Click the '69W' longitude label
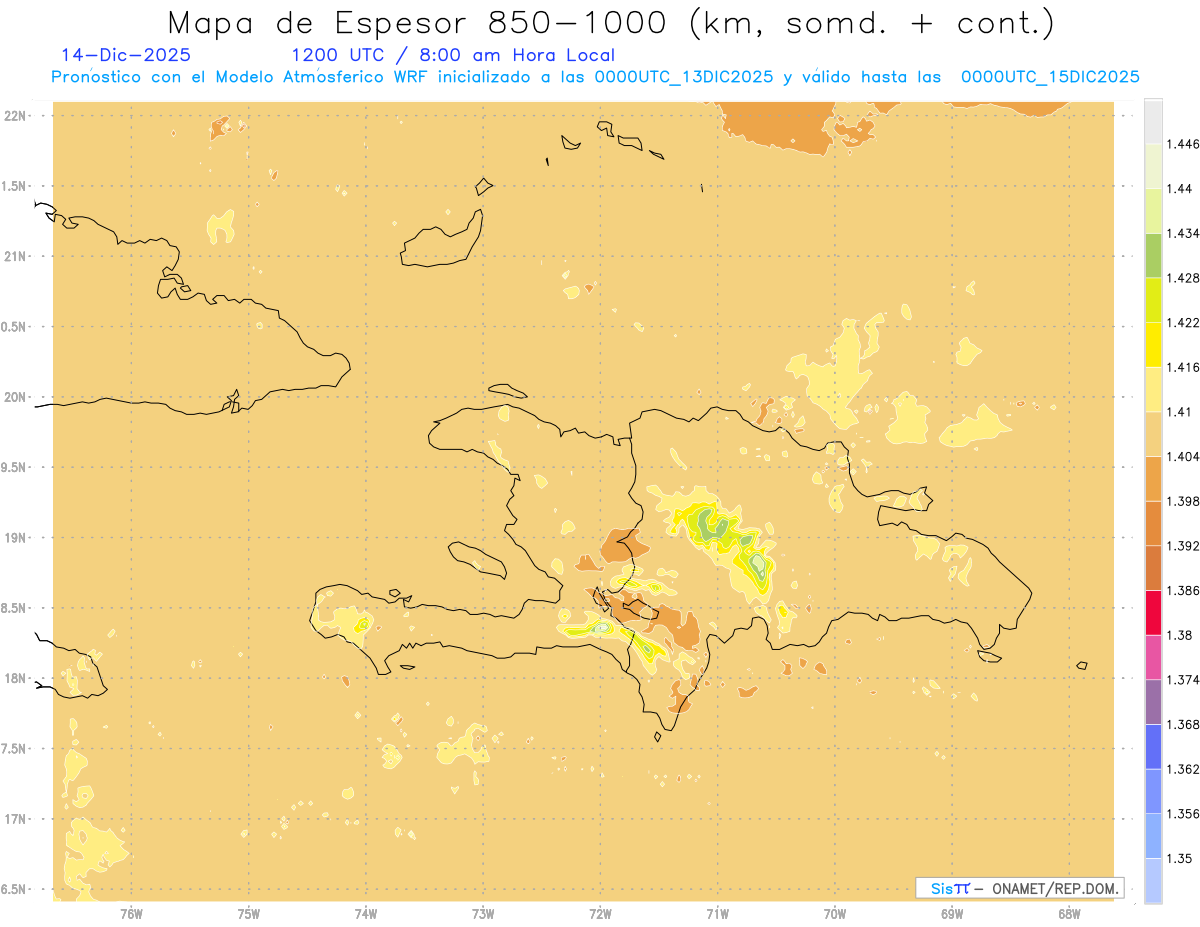 pos(952,914)
